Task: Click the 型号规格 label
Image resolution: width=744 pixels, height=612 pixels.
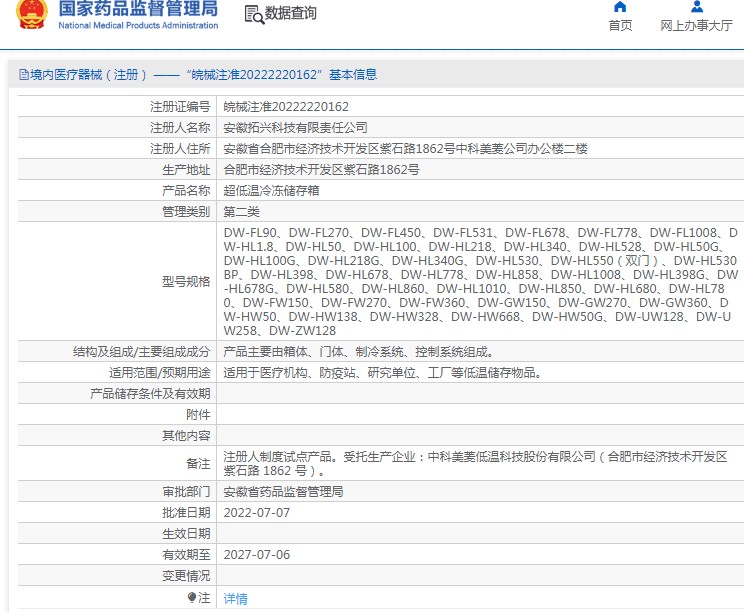Action: click(186, 281)
